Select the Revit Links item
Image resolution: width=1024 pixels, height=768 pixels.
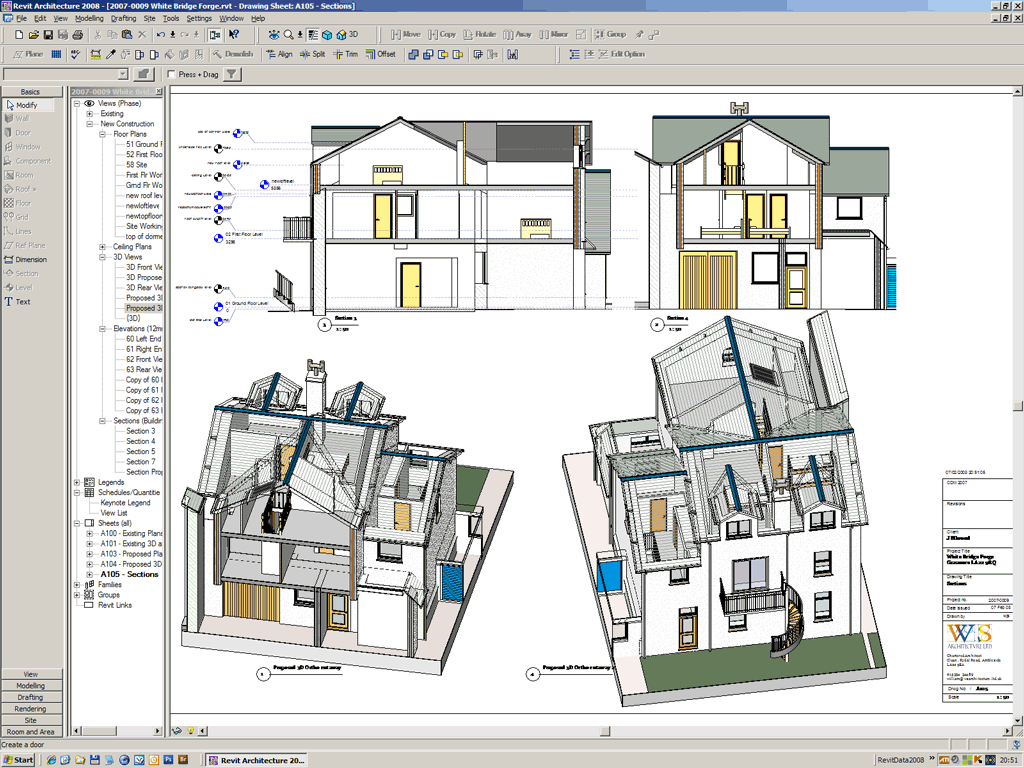[x=115, y=605]
